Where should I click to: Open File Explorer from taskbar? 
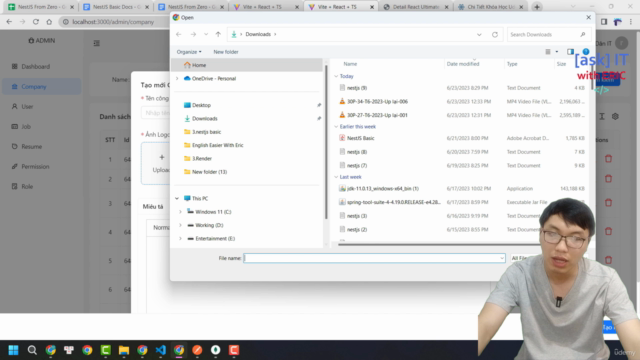pos(124,350)
